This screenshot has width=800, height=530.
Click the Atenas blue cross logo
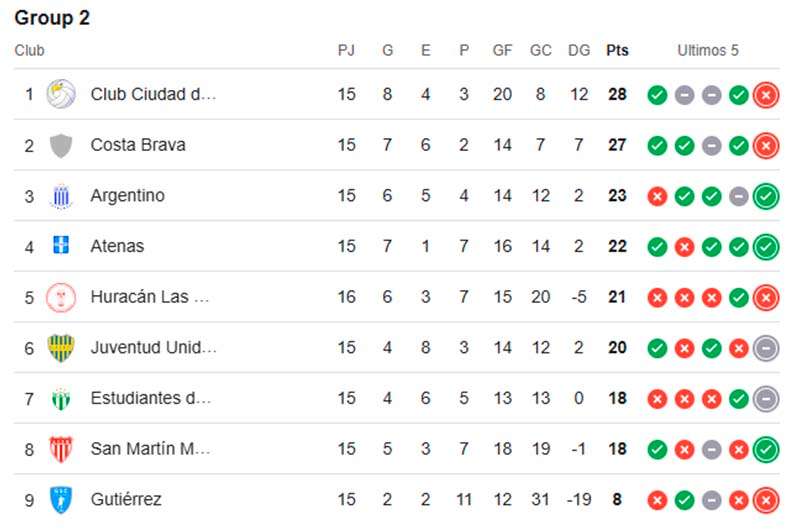[x=61, y=245]
